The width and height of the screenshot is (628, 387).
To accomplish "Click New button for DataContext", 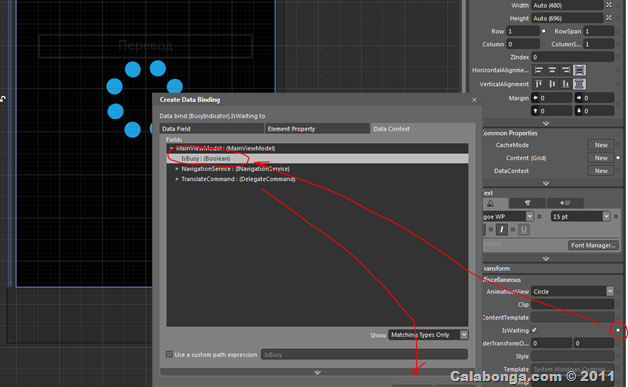I will click(x=601, y=171).
